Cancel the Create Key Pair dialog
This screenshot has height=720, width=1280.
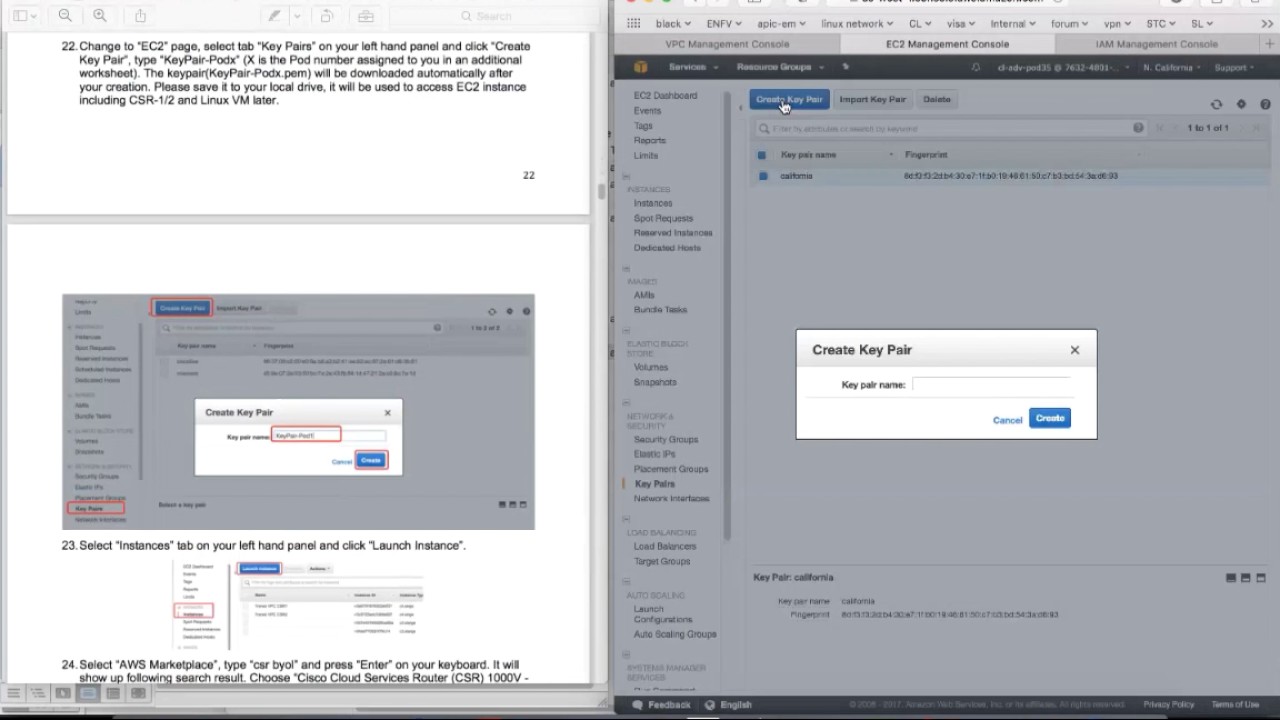pos(1007,420)
